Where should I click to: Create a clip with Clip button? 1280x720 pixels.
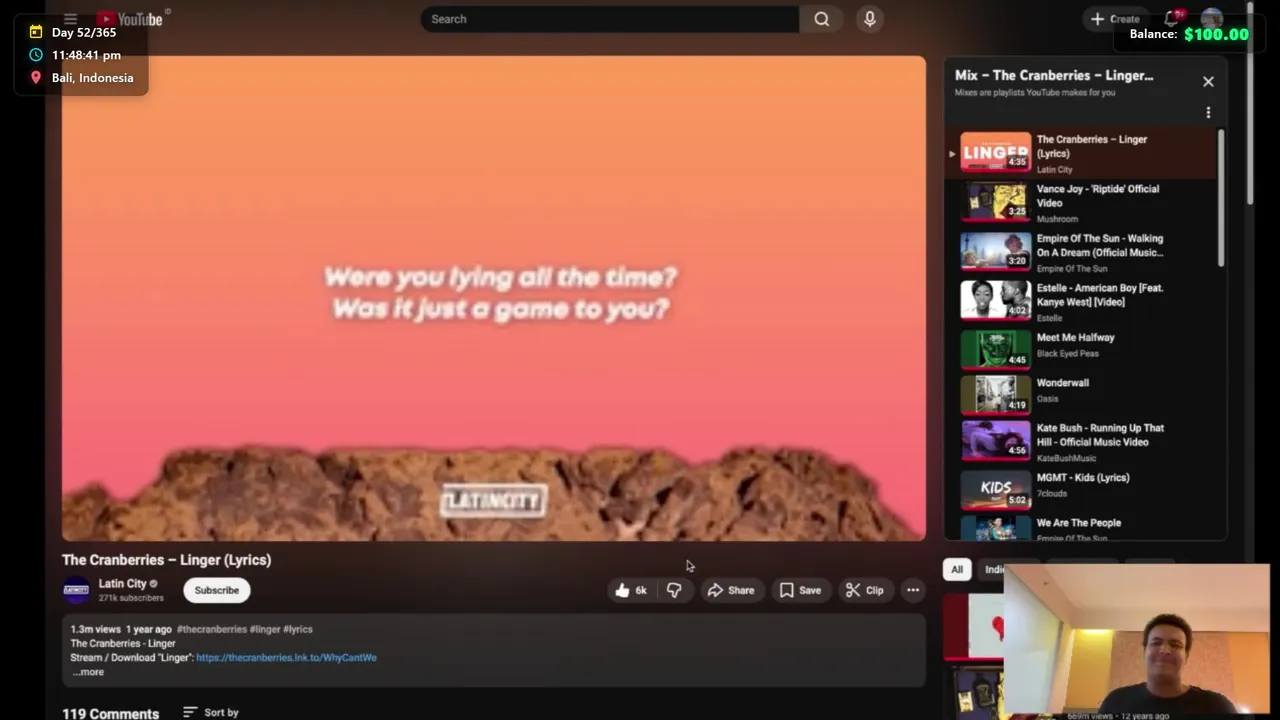coord(865,590)
